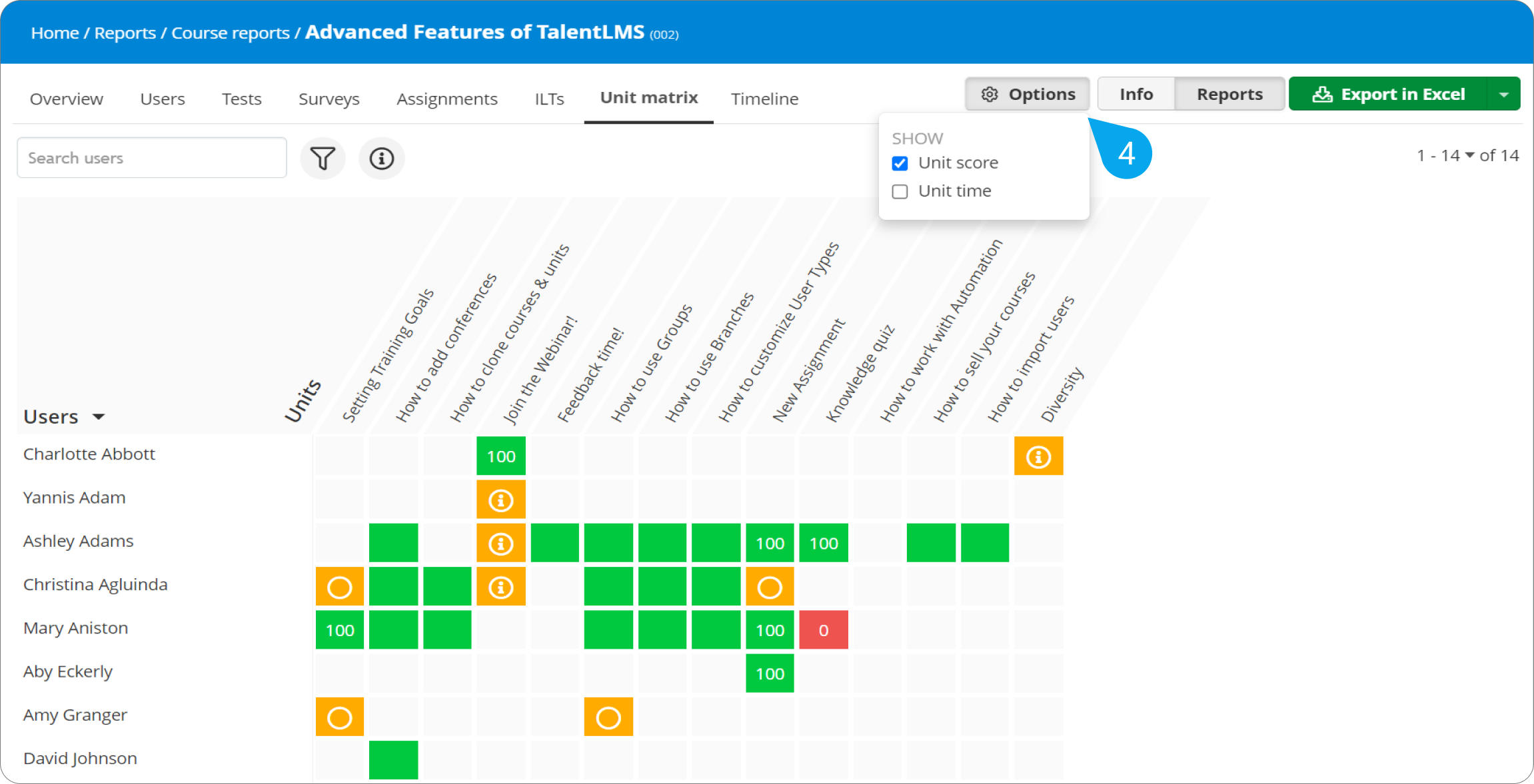This screenshot has height=784, width=1534.
Task: Click the webinar info icon in the Christina Agluinda row
Action: click(x=501, y=587)
